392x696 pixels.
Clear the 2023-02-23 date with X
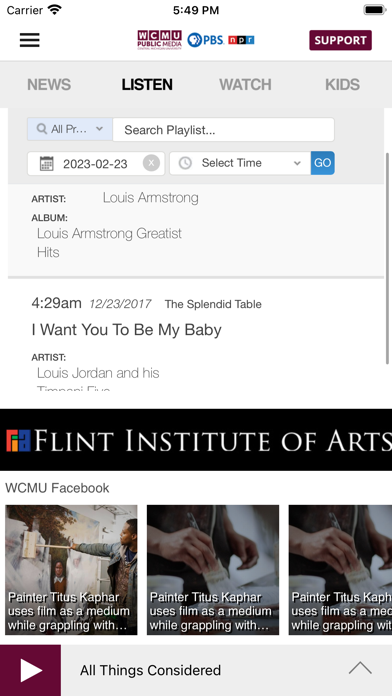(151, 163)
